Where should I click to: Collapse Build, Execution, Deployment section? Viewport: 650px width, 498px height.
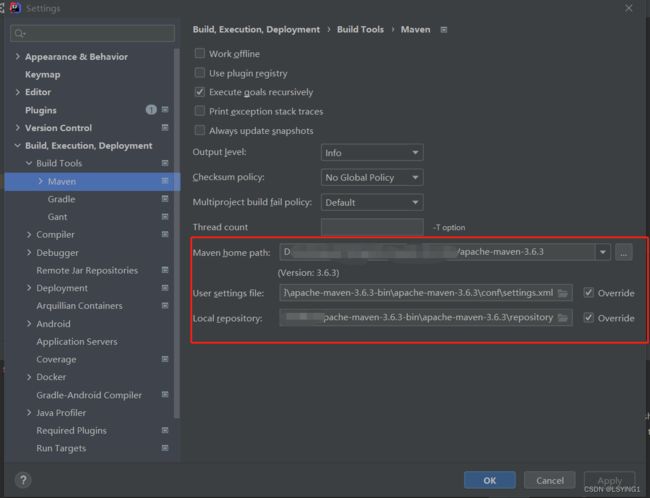(18, 146)
